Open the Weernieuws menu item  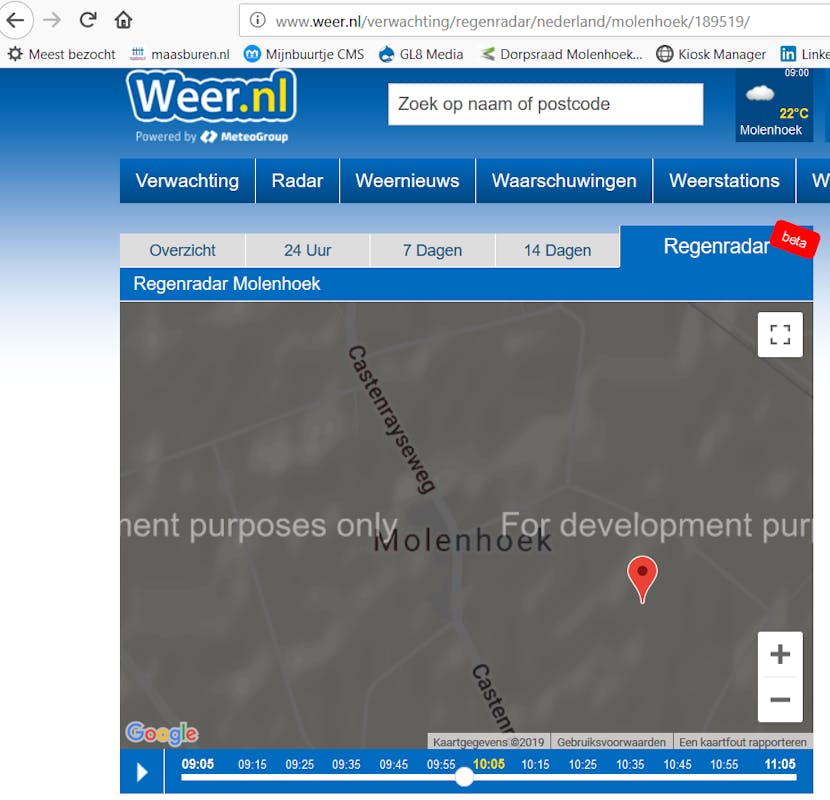(x=407, y=181)
